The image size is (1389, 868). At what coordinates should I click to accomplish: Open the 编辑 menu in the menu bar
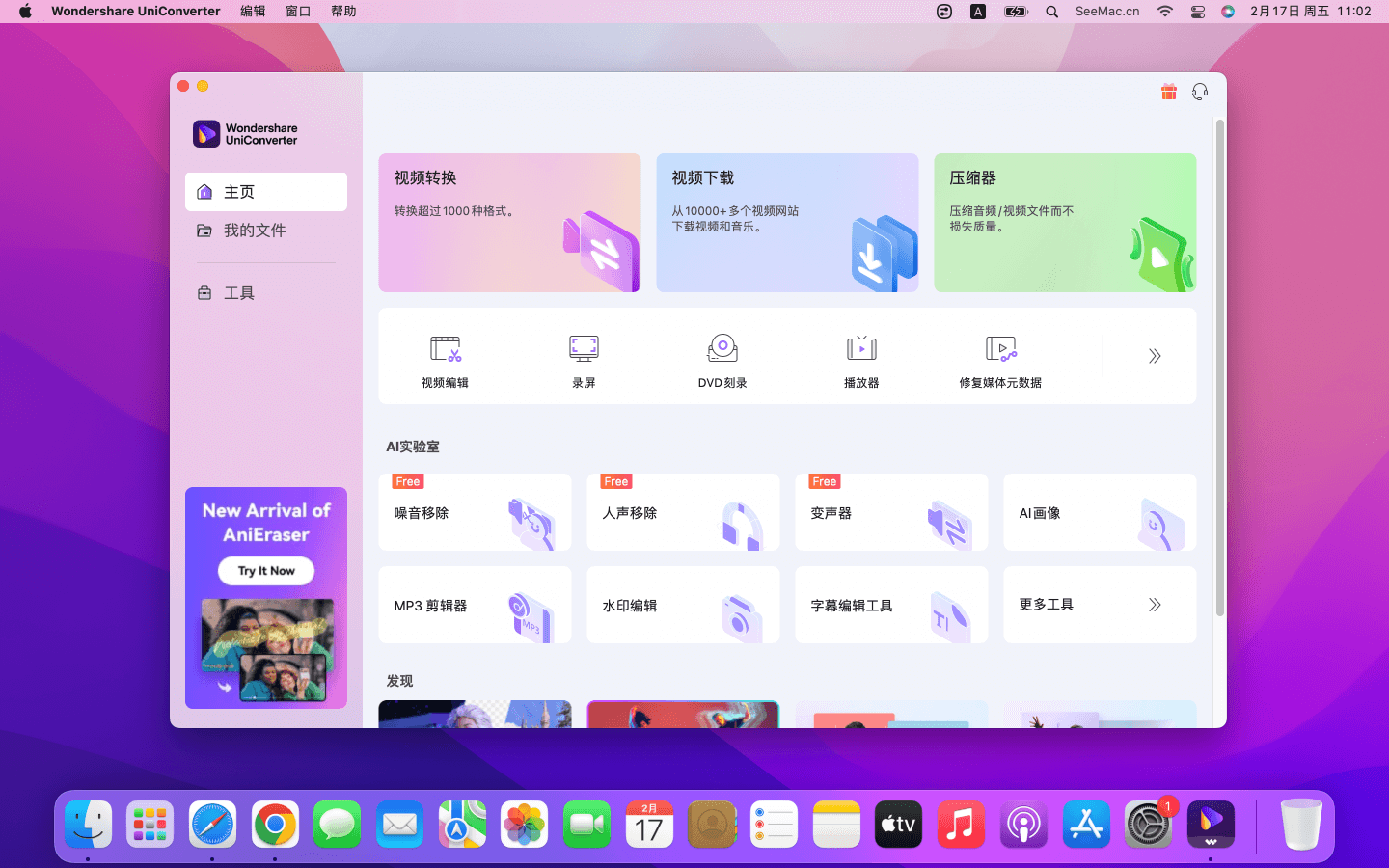(253, 12)
